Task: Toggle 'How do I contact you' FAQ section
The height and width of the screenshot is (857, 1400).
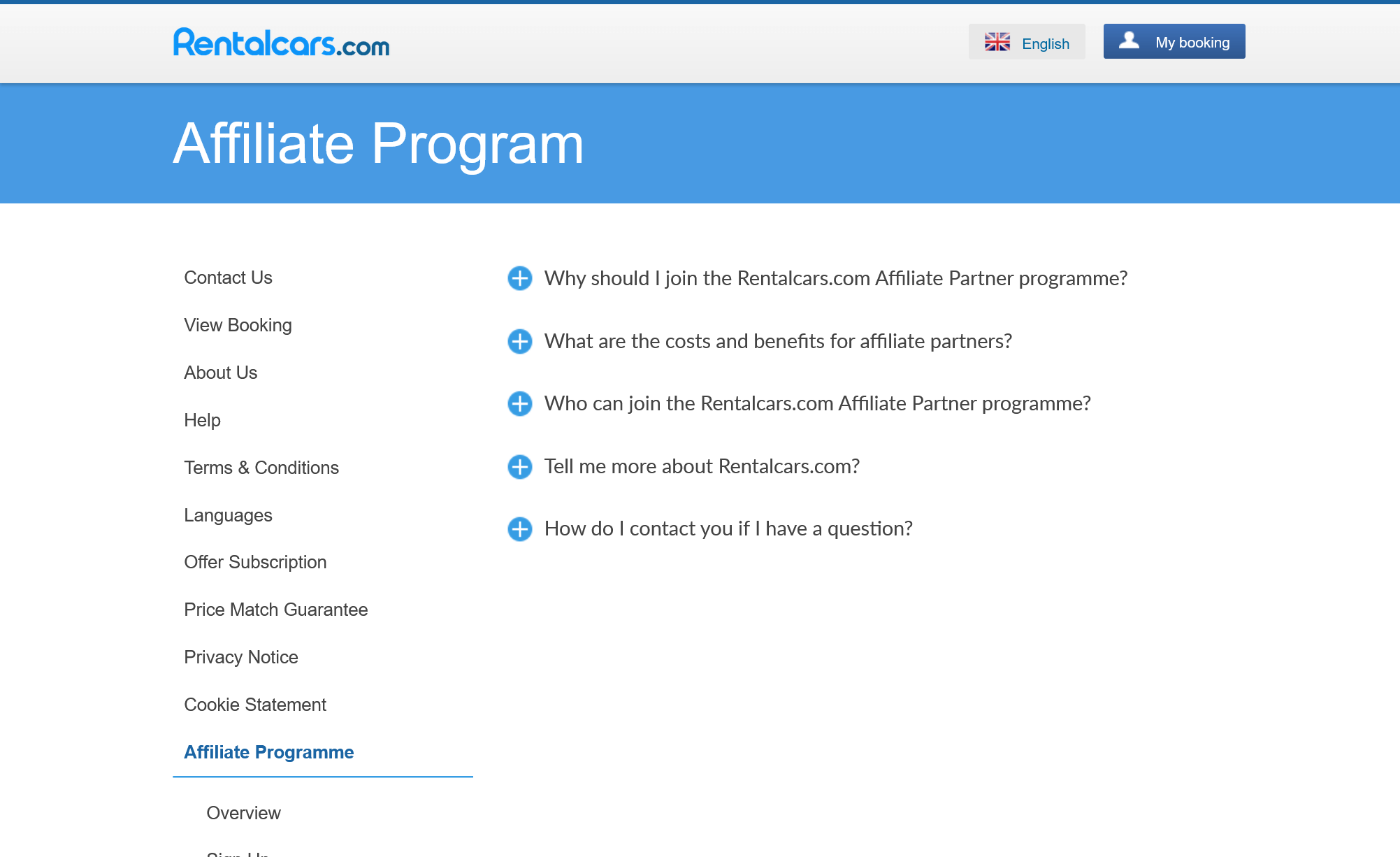Action: (520, 528)
